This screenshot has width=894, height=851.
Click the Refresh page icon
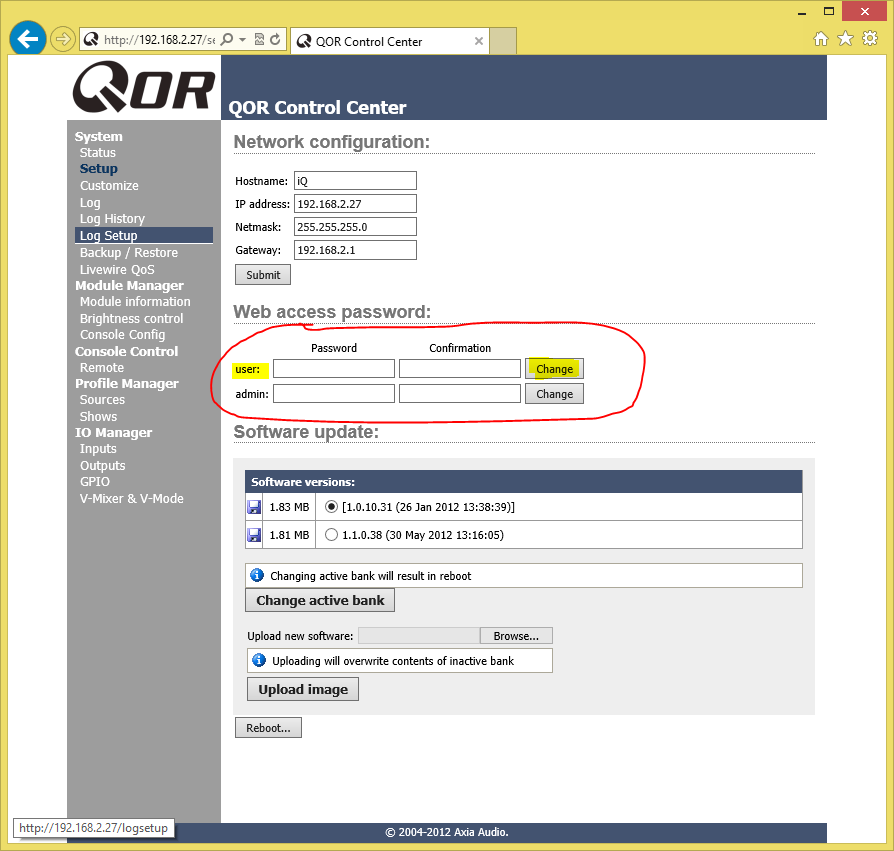pyautogui.click(x=275, y=39)
